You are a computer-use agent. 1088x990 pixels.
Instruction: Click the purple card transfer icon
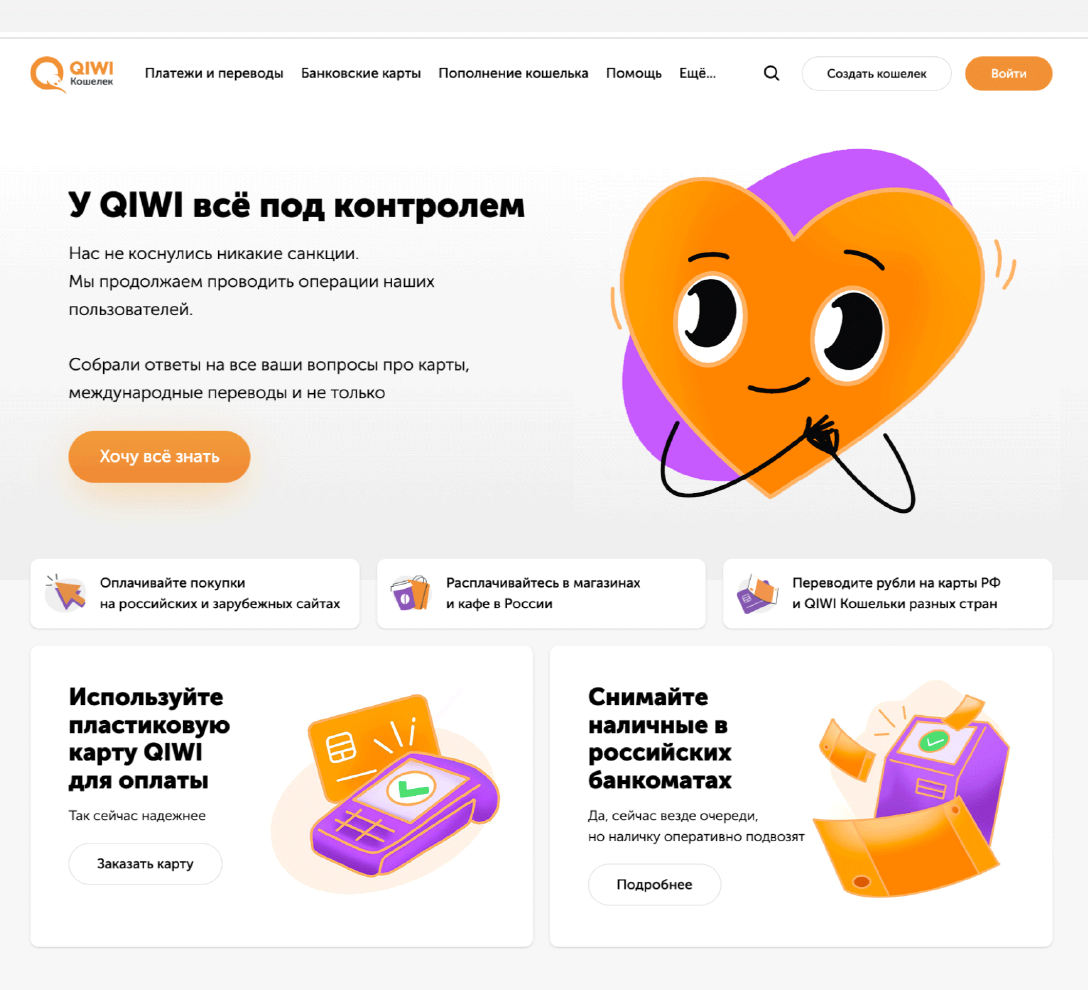(x=757, y=594)
